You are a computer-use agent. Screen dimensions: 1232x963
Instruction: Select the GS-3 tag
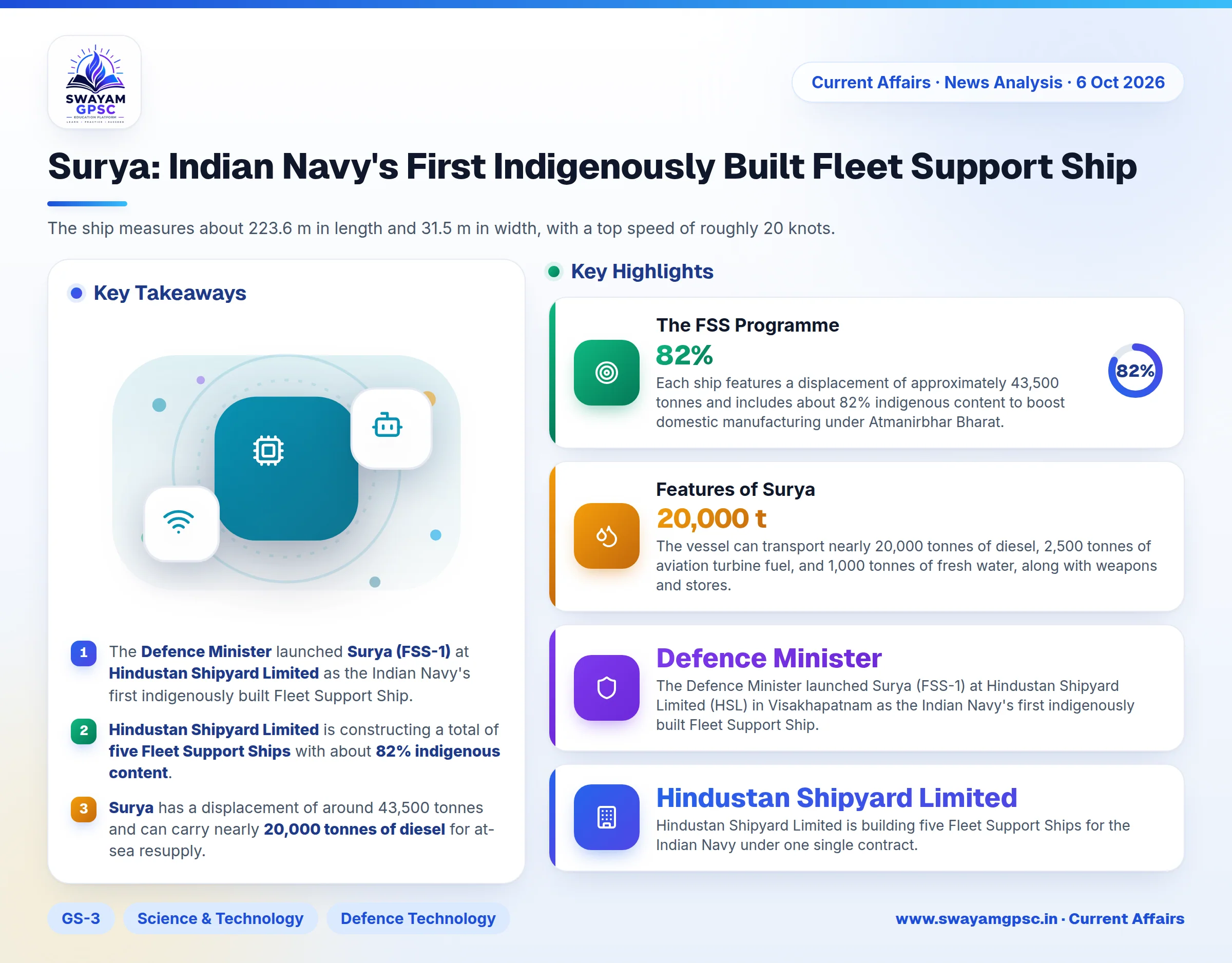click(x=81, y=918)
